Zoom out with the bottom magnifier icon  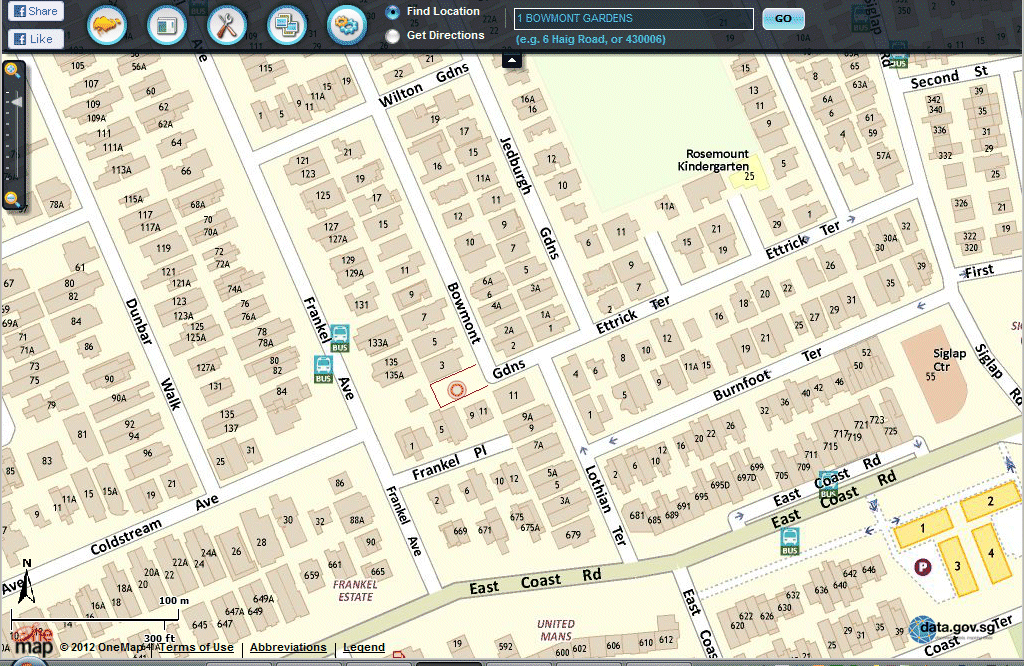(12, 199)
